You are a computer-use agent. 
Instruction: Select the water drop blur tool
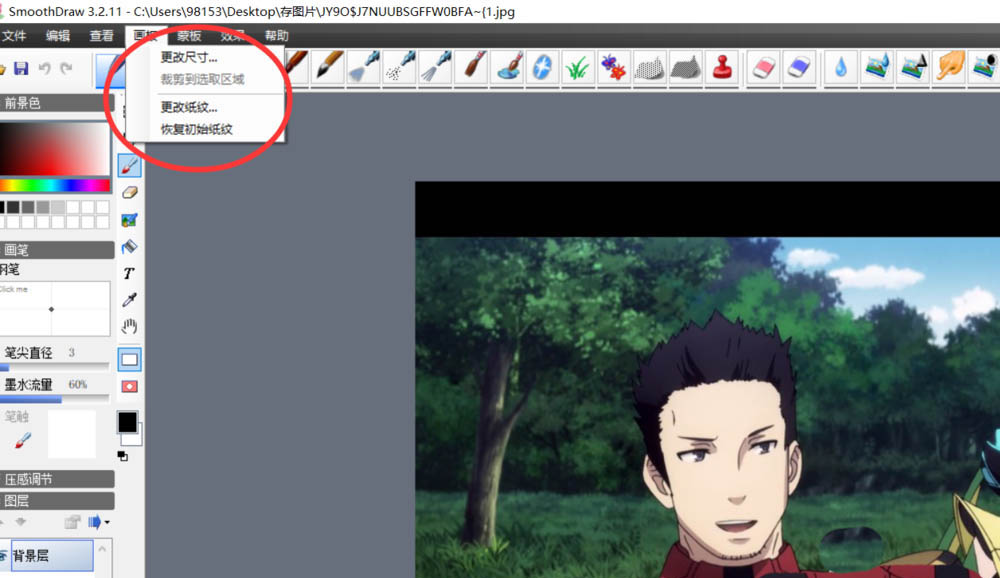point(841,66)
